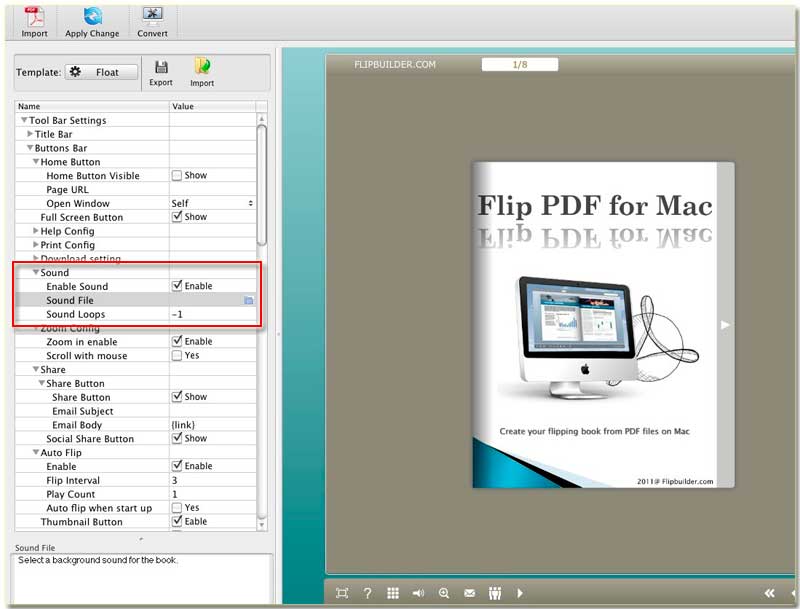Click the help question mark icon

367,593
